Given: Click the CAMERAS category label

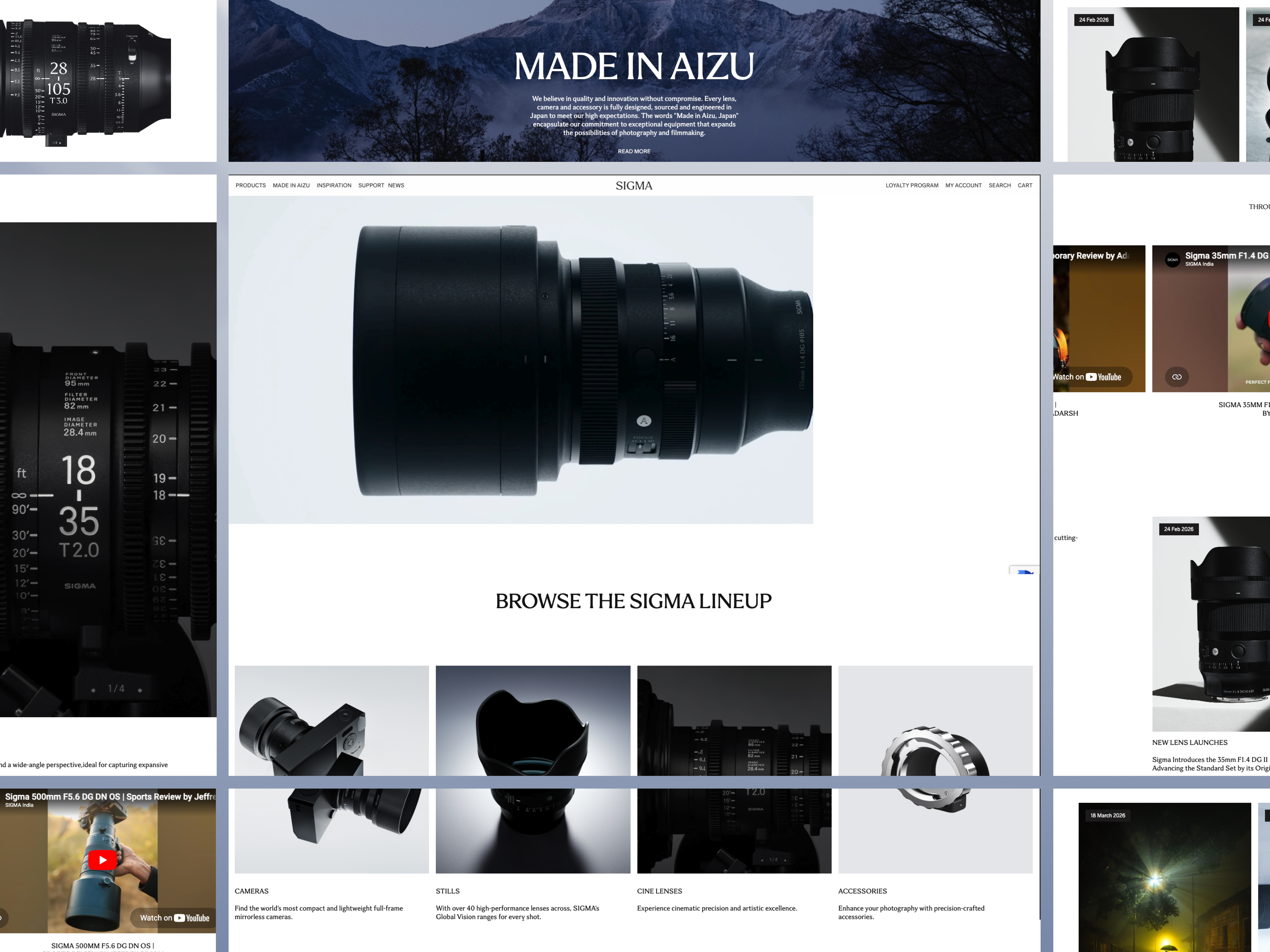Looking at the screenshot, I should pos(251,891).
